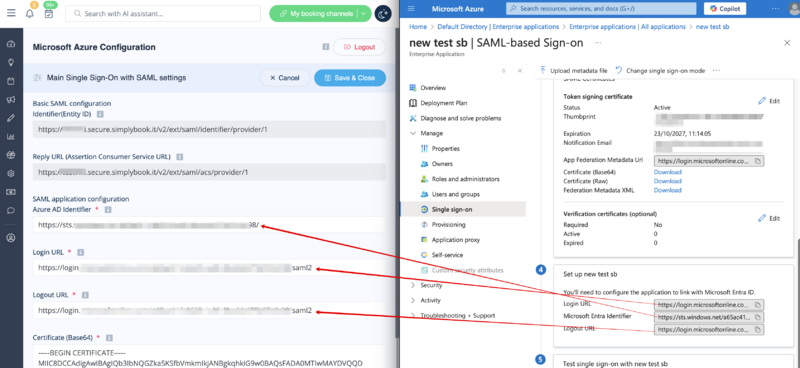The image size is (800, 368).
Task: Click info icon beside Login URL label
Action: tap(81, 252)
